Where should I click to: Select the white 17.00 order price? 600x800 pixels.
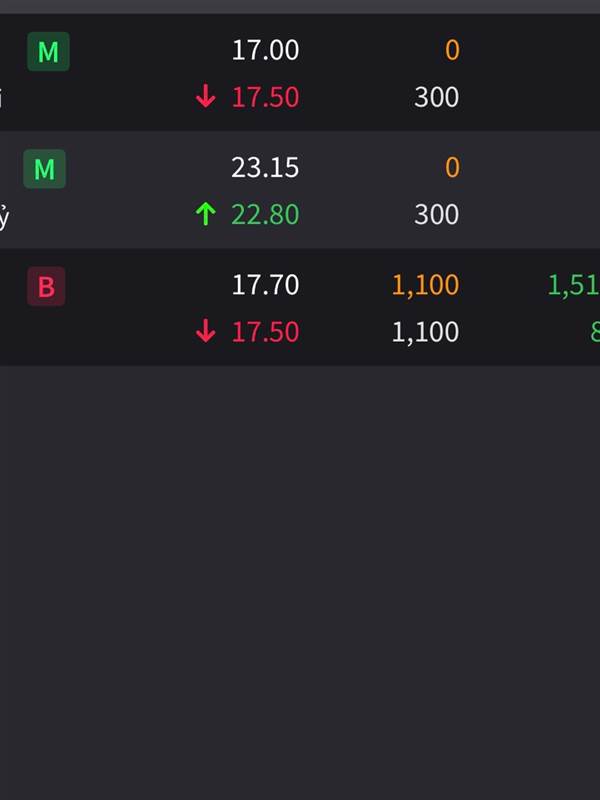[x=265, y=50]
